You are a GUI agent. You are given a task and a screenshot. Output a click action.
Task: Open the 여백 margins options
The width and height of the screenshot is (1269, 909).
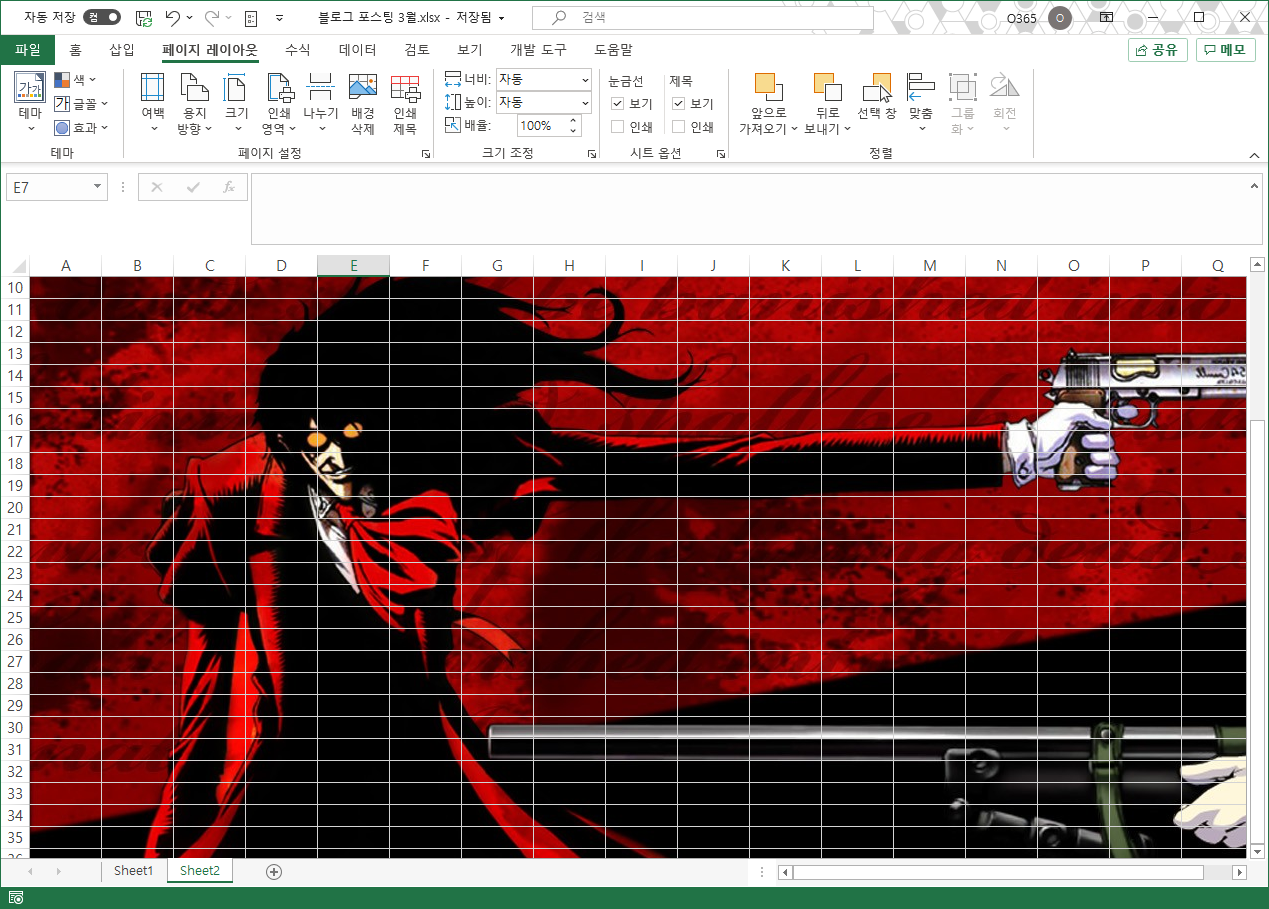point(153,103)
